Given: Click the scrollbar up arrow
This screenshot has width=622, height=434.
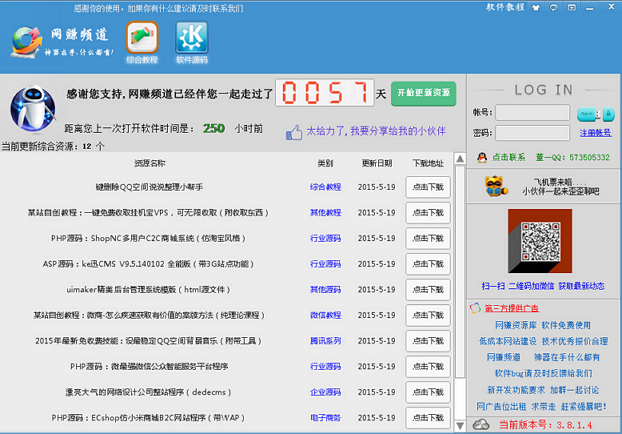Looking at the screenshot, I should point(460,159).
